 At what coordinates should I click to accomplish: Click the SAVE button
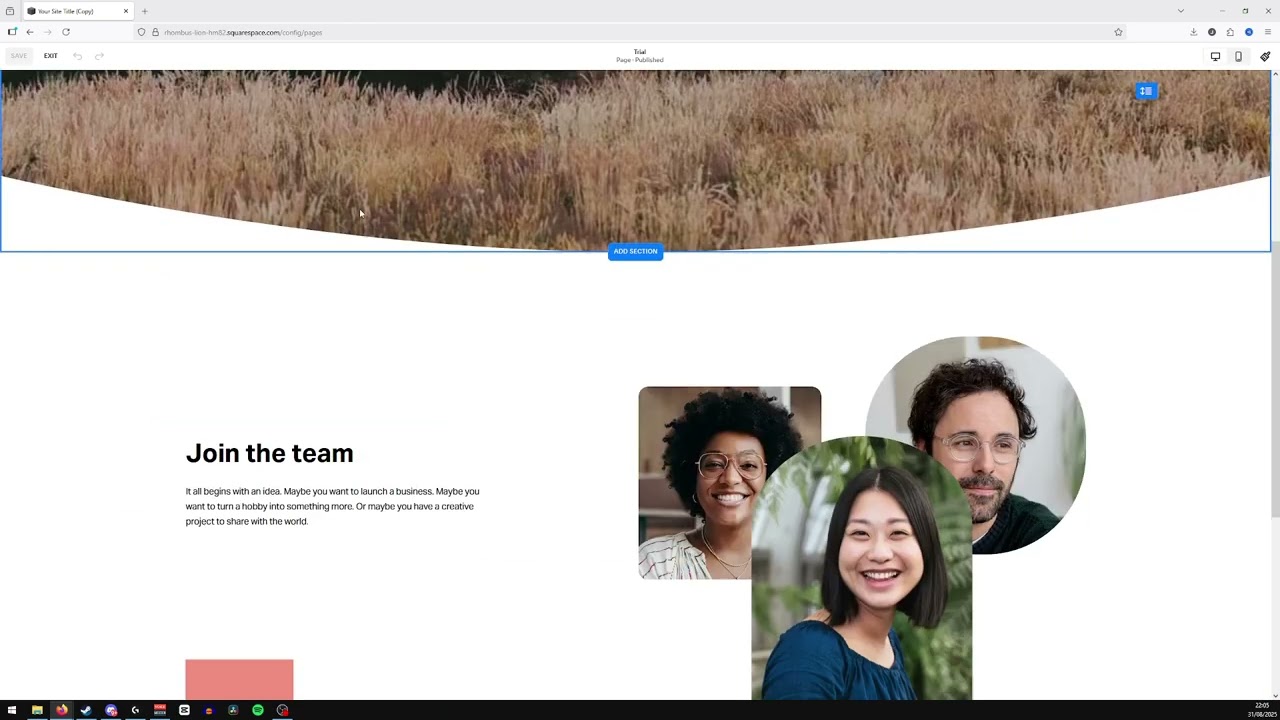click(19, 56)
